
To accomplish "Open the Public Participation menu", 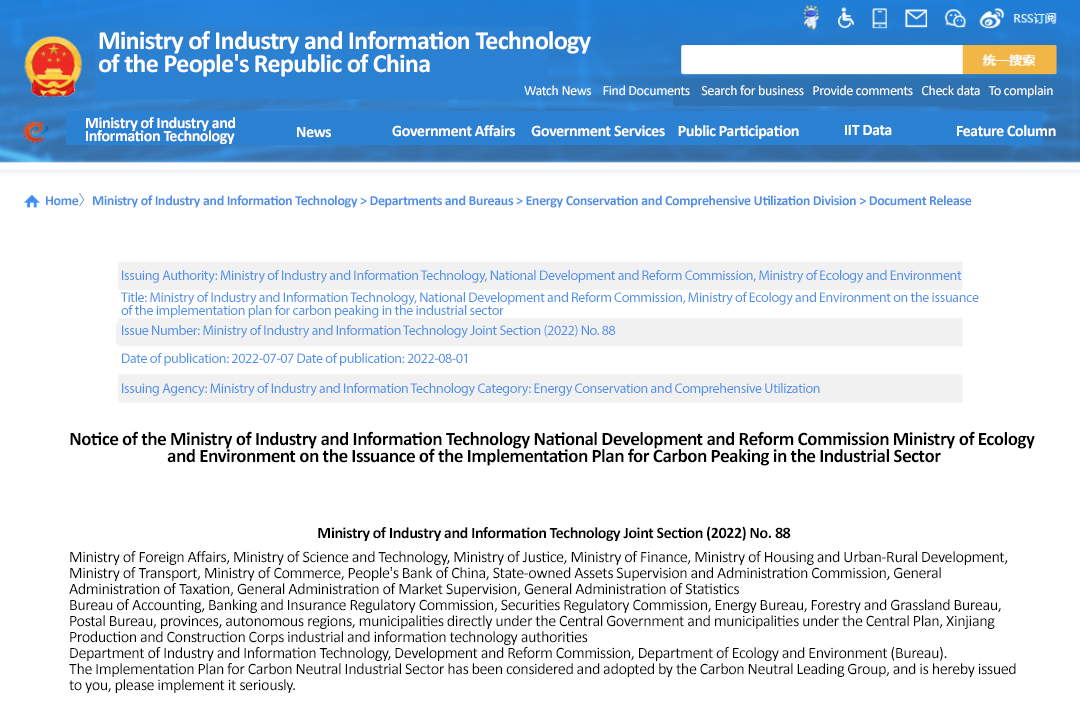I will (738, 131).
